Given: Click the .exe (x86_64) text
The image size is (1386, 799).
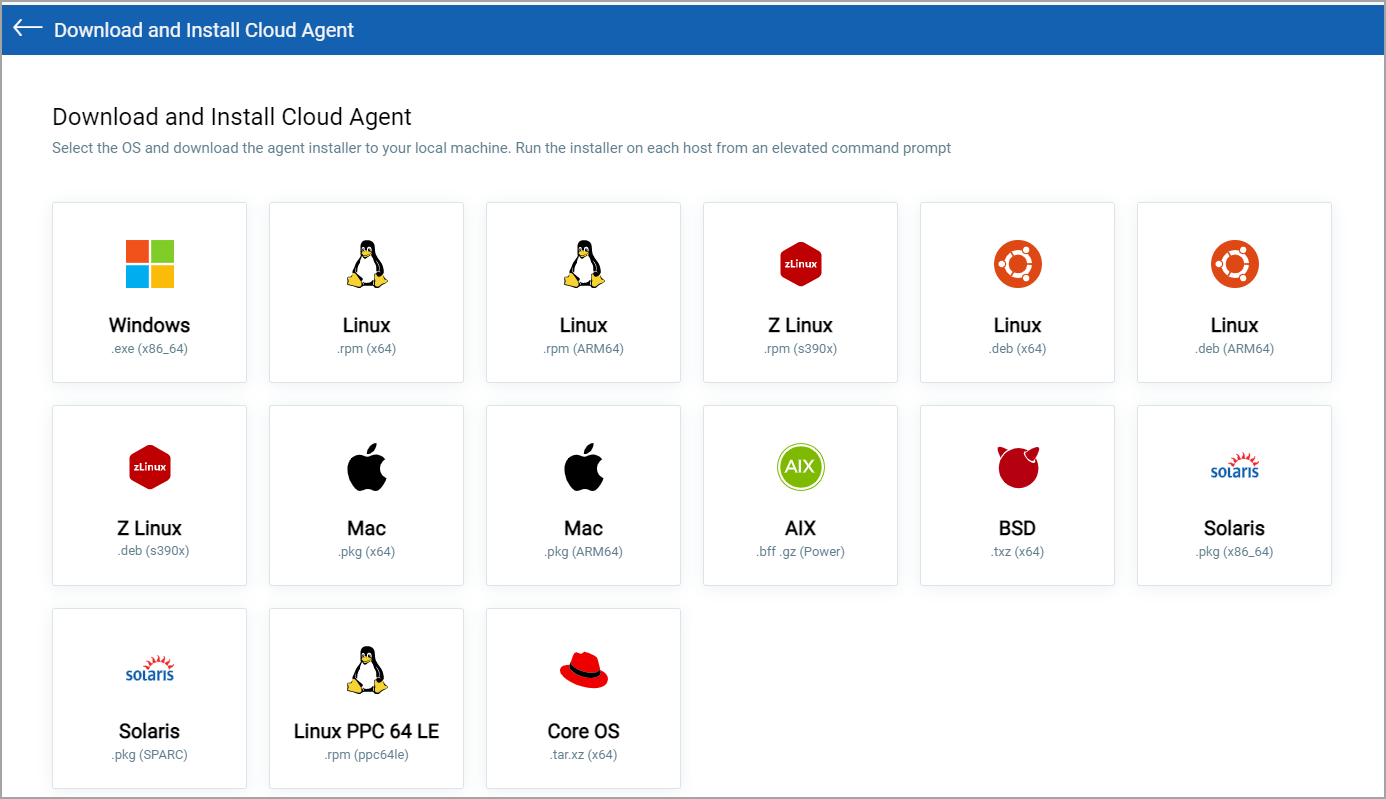Looking at the screenshot, I should click(x=150, y=349).
